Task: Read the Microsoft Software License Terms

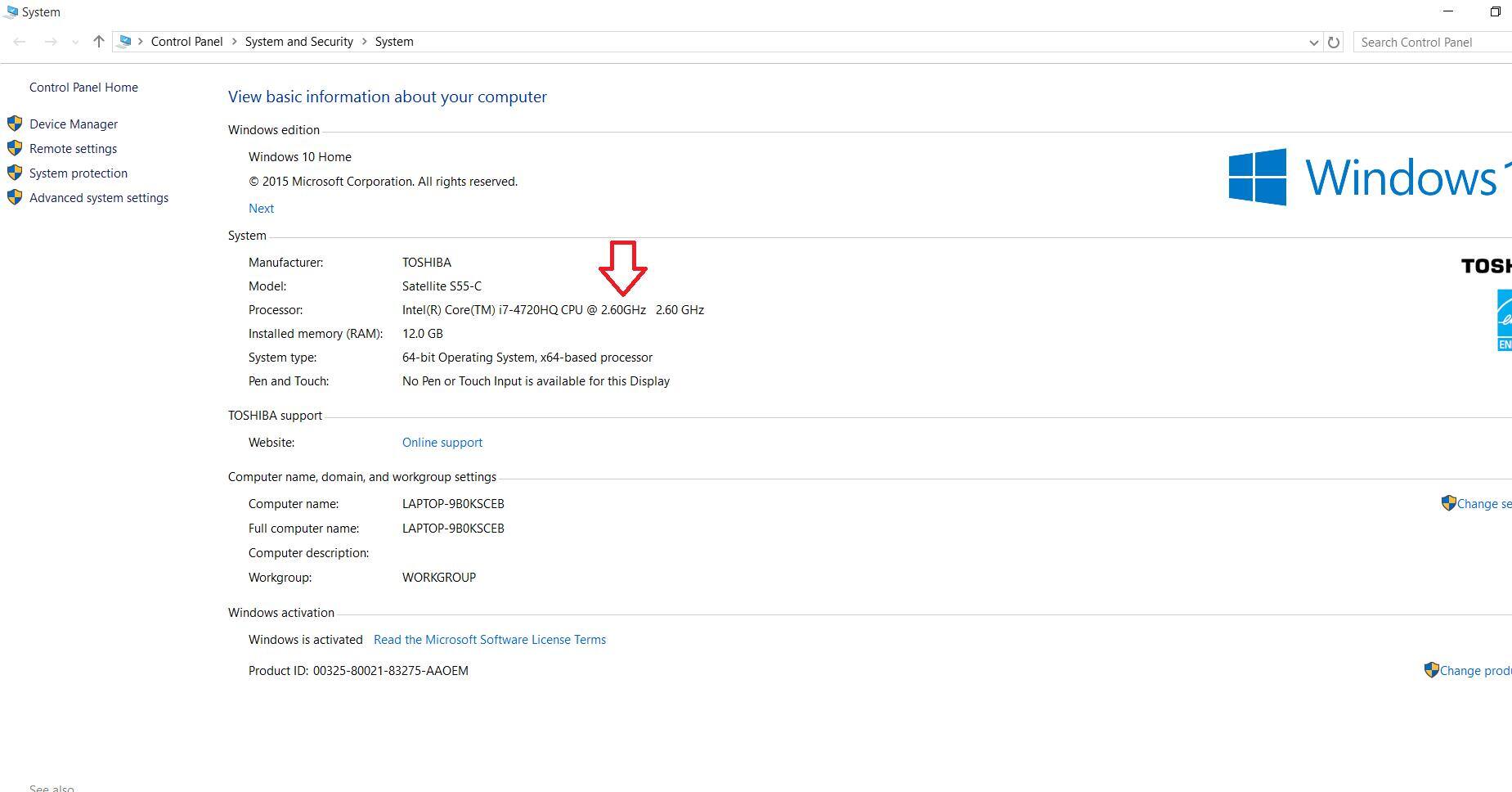Action: (x=489, y=640)
